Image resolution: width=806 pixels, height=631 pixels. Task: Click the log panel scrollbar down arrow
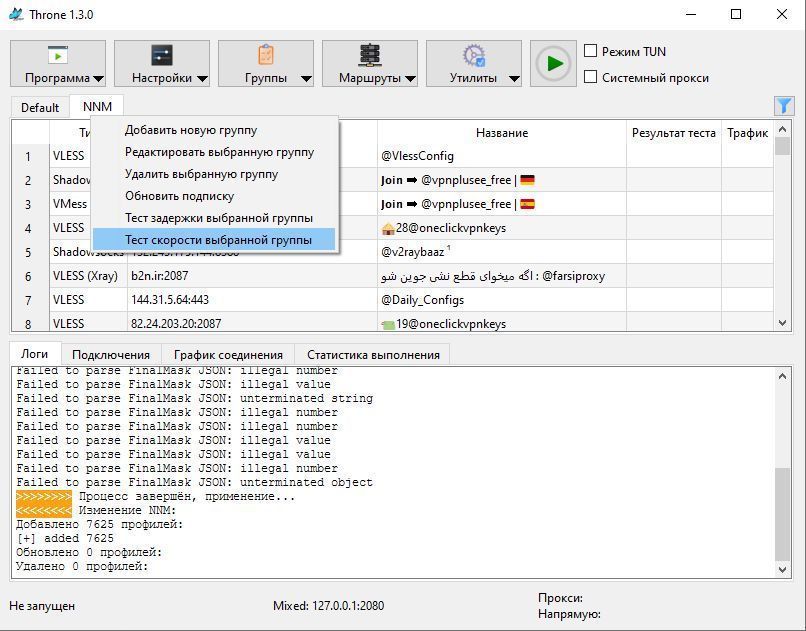coord(782,569)
